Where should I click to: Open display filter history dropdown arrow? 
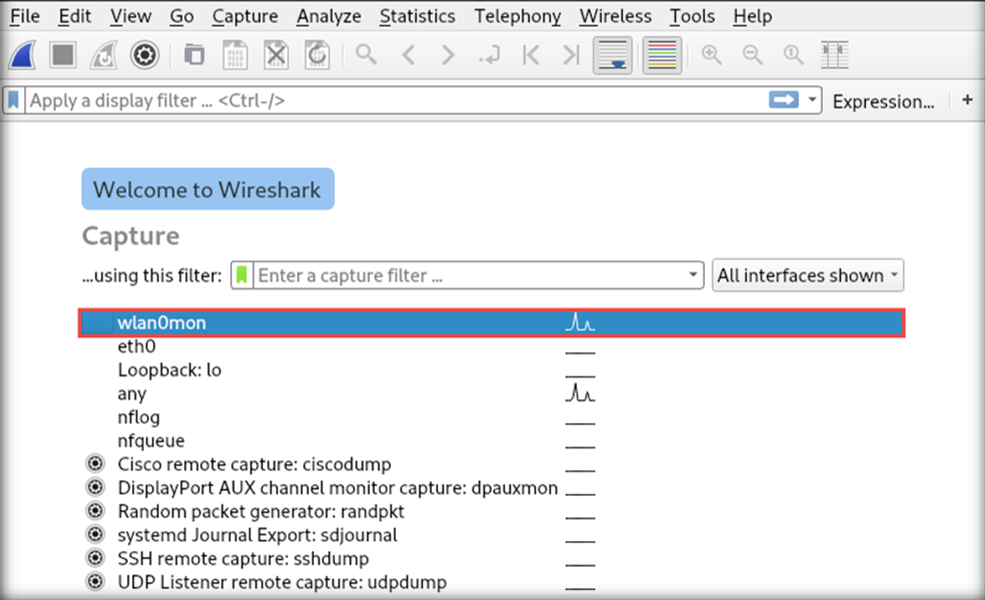[x=812, y=100]
